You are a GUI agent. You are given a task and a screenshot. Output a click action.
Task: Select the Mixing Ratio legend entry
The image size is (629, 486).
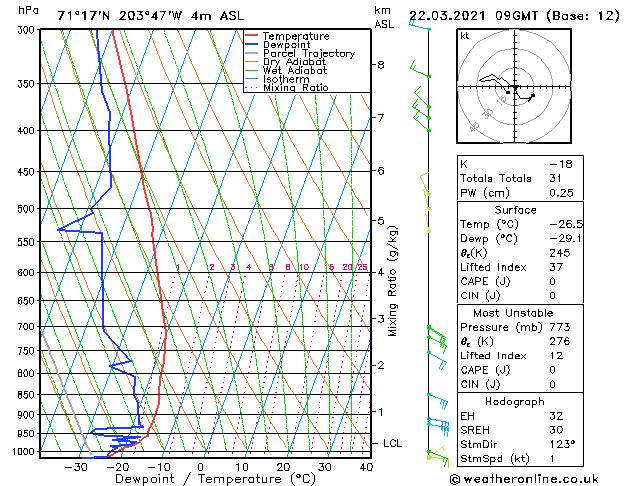(296, 87)
